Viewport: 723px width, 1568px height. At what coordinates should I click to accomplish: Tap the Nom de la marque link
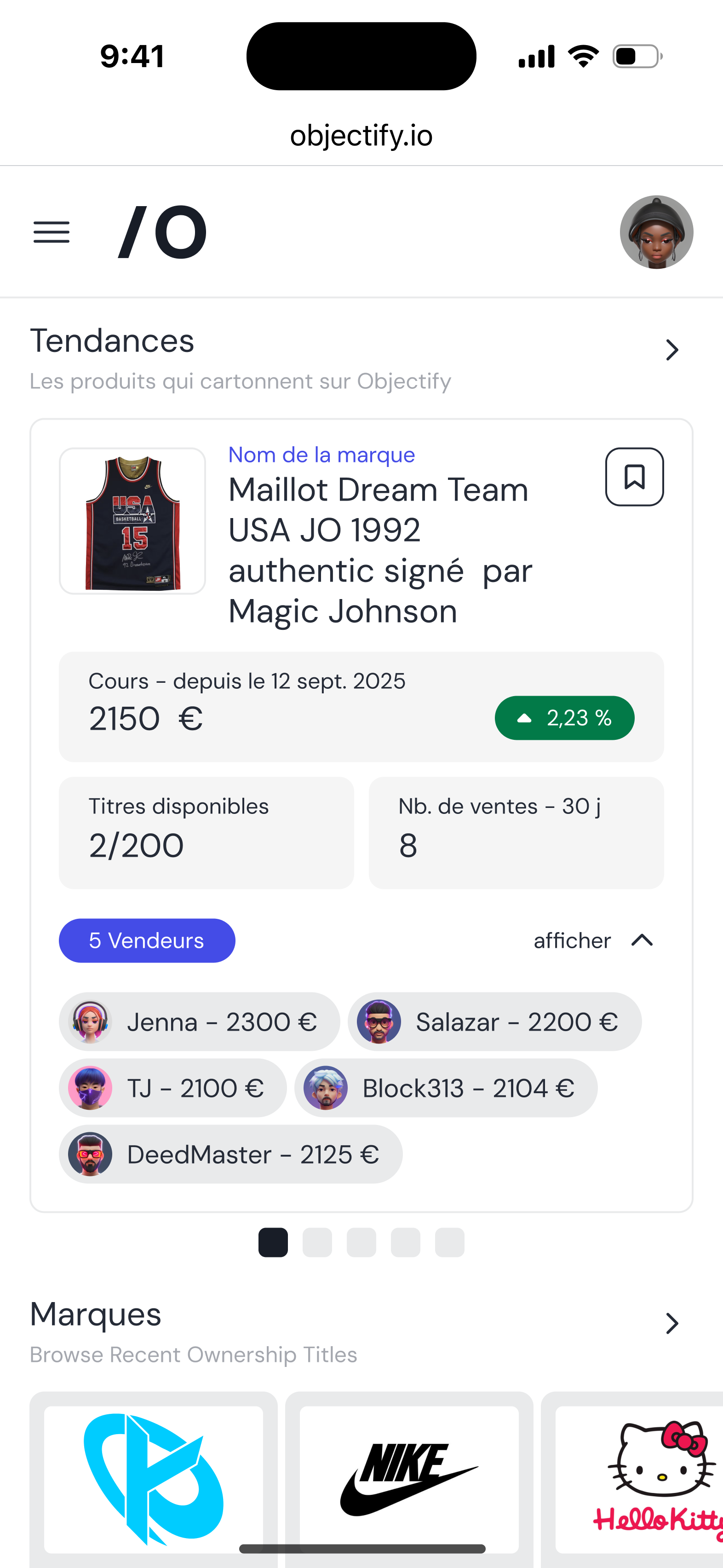pyautogui.click(x=321, y=455)
